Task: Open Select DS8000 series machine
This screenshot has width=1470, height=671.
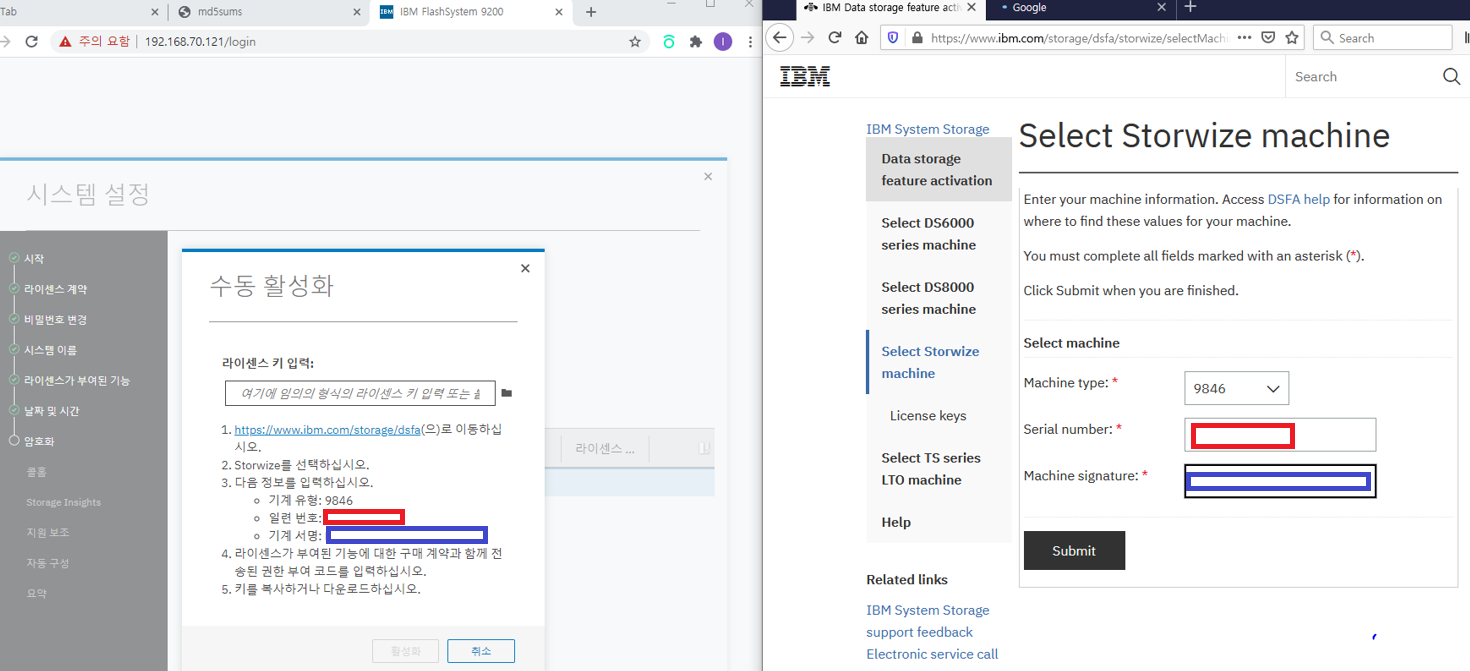Action: coord(939,298)
